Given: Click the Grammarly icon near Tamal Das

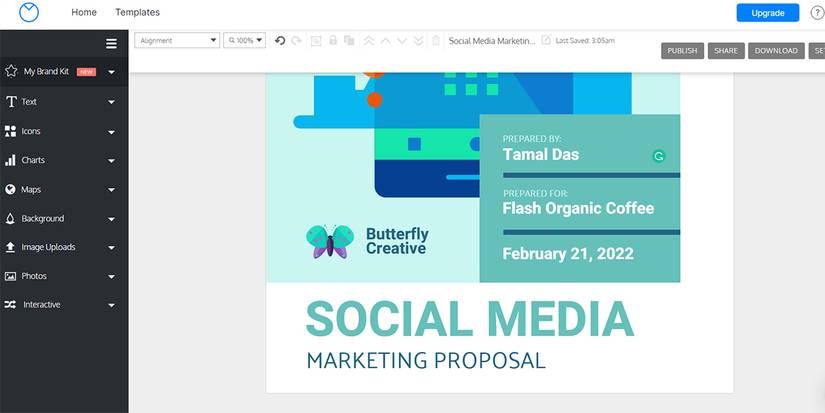Looking at the screenshot, I should pyautogui.click(x=658, y=156).
